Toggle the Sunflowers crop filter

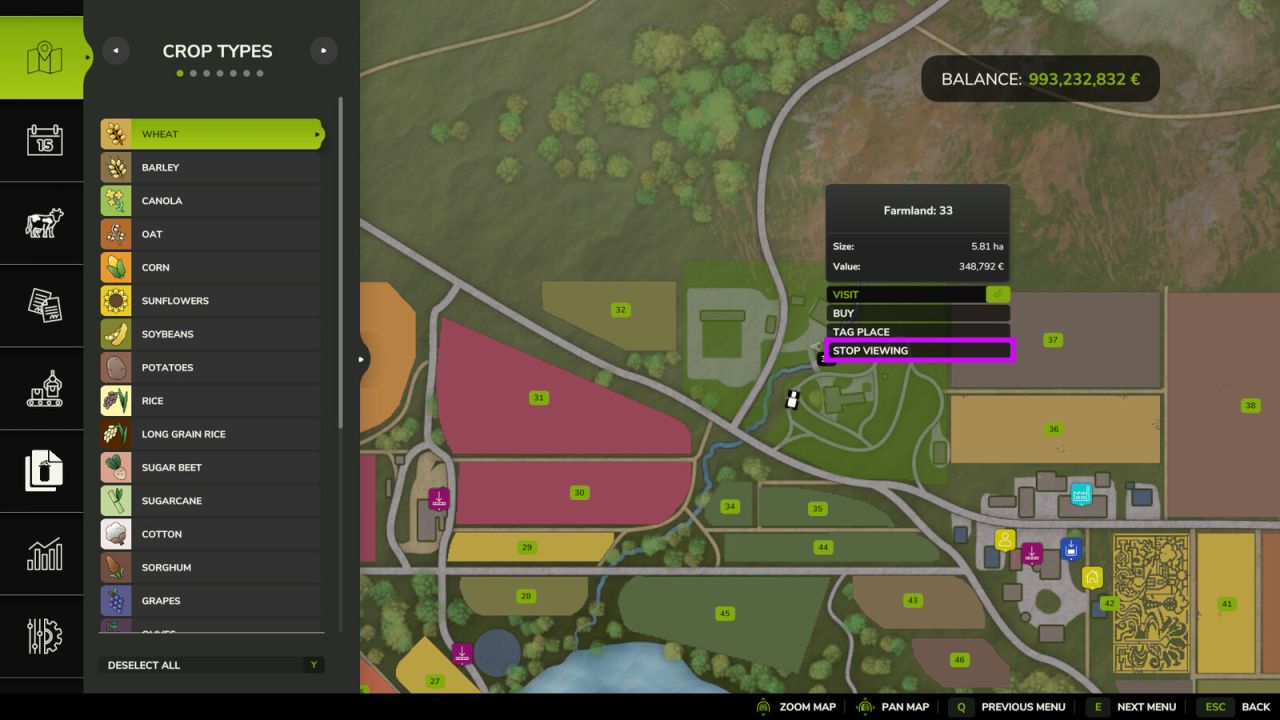[x=210, y=301]
